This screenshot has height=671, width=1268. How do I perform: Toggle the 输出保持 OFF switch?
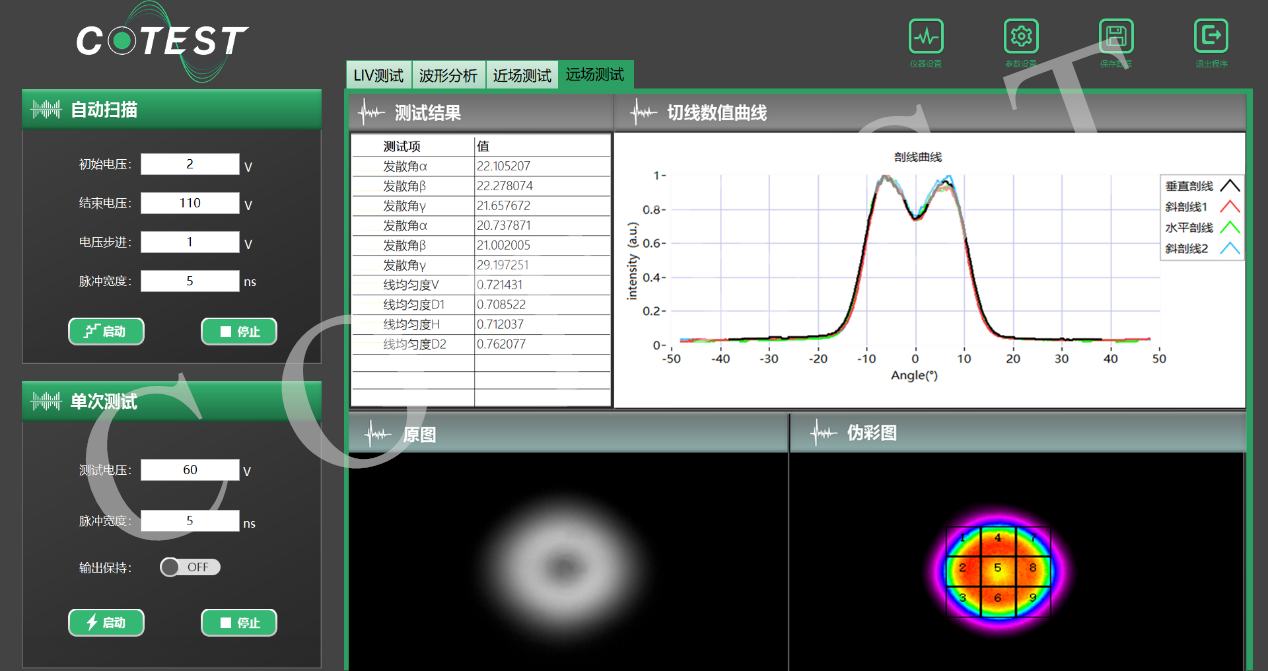(190, 567)
